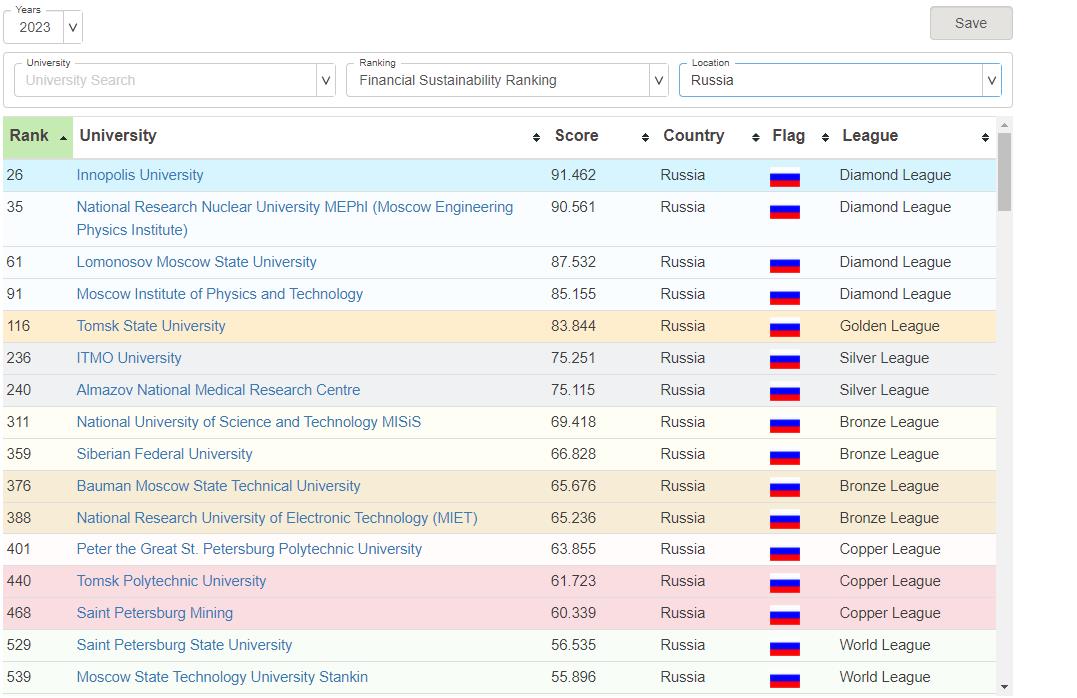This screenshot has height=698, width=1077.
Task: Open Siberian Federal University link
Action: point(164,454)
